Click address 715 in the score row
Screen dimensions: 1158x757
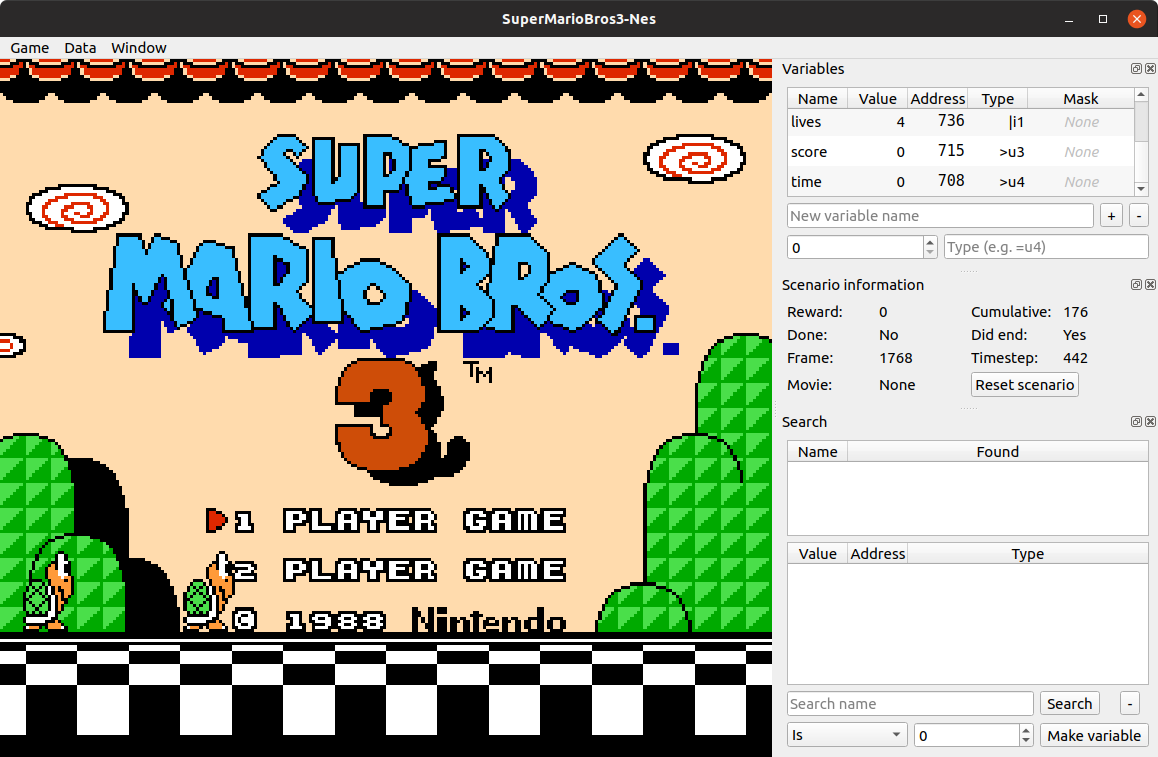coord(951,151)
